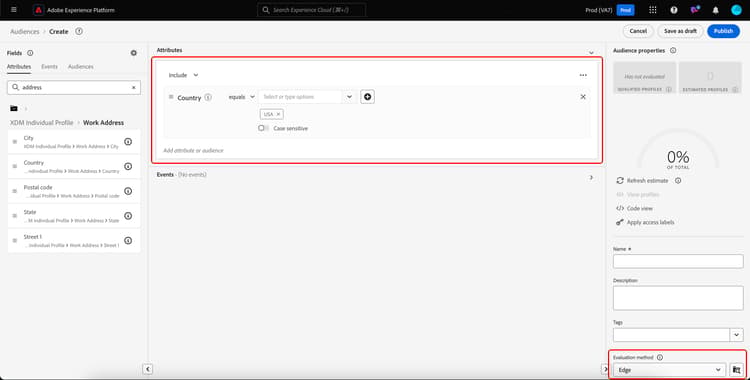Open Code view
Screen dimensions: 750x380
[635, 209]
